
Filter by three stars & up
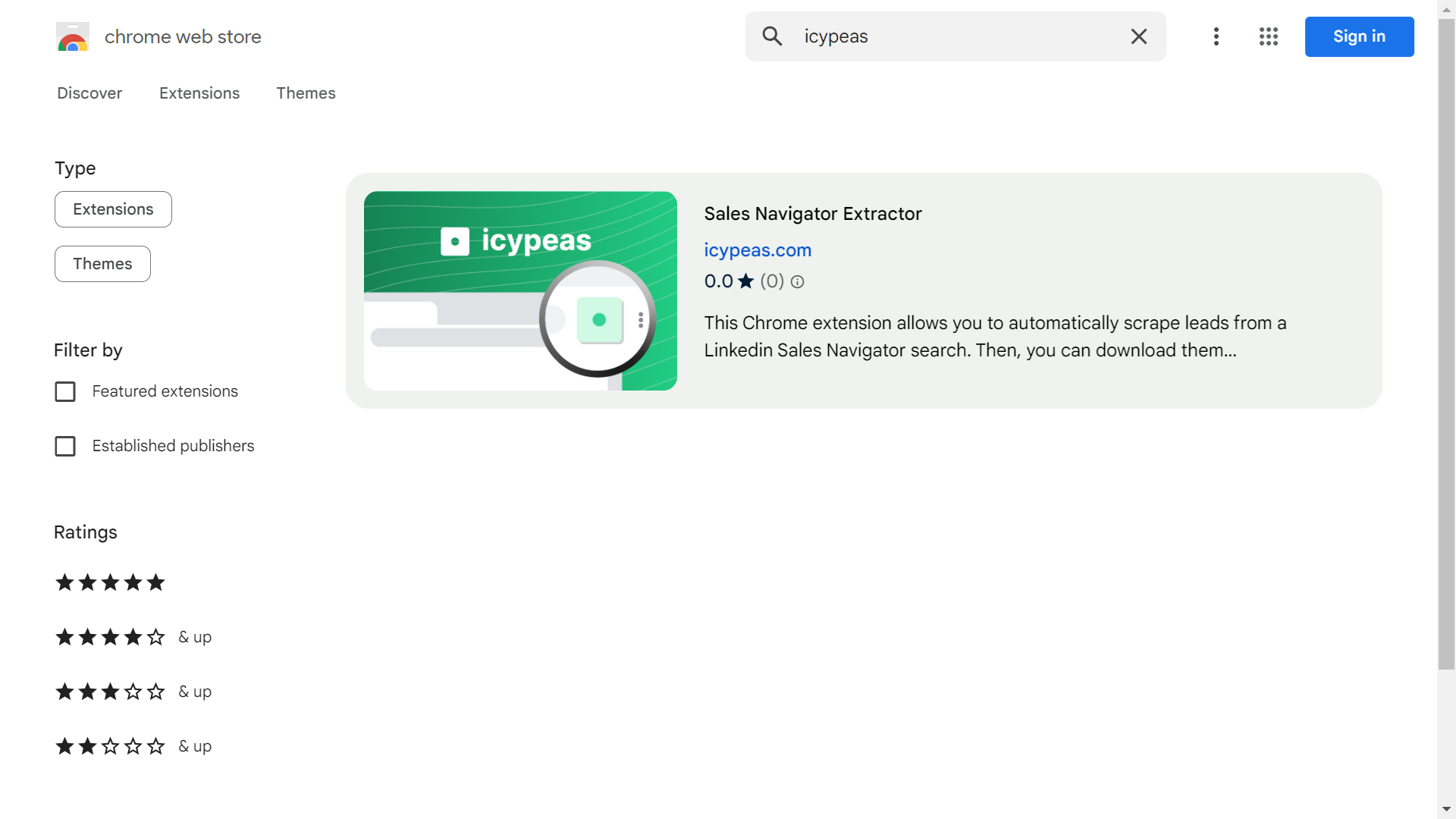(x=133, y=692)
